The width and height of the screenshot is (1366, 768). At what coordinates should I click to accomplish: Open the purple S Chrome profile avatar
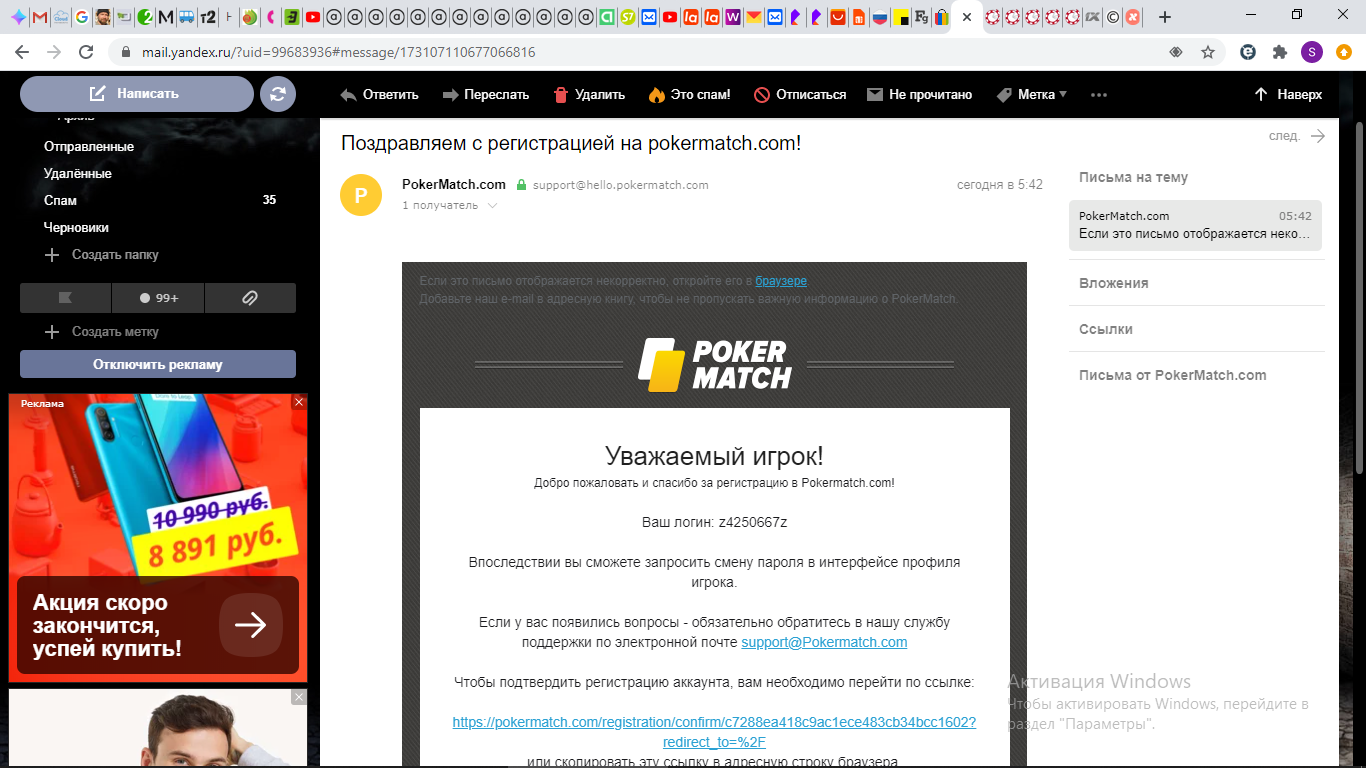click(1312, 52)
